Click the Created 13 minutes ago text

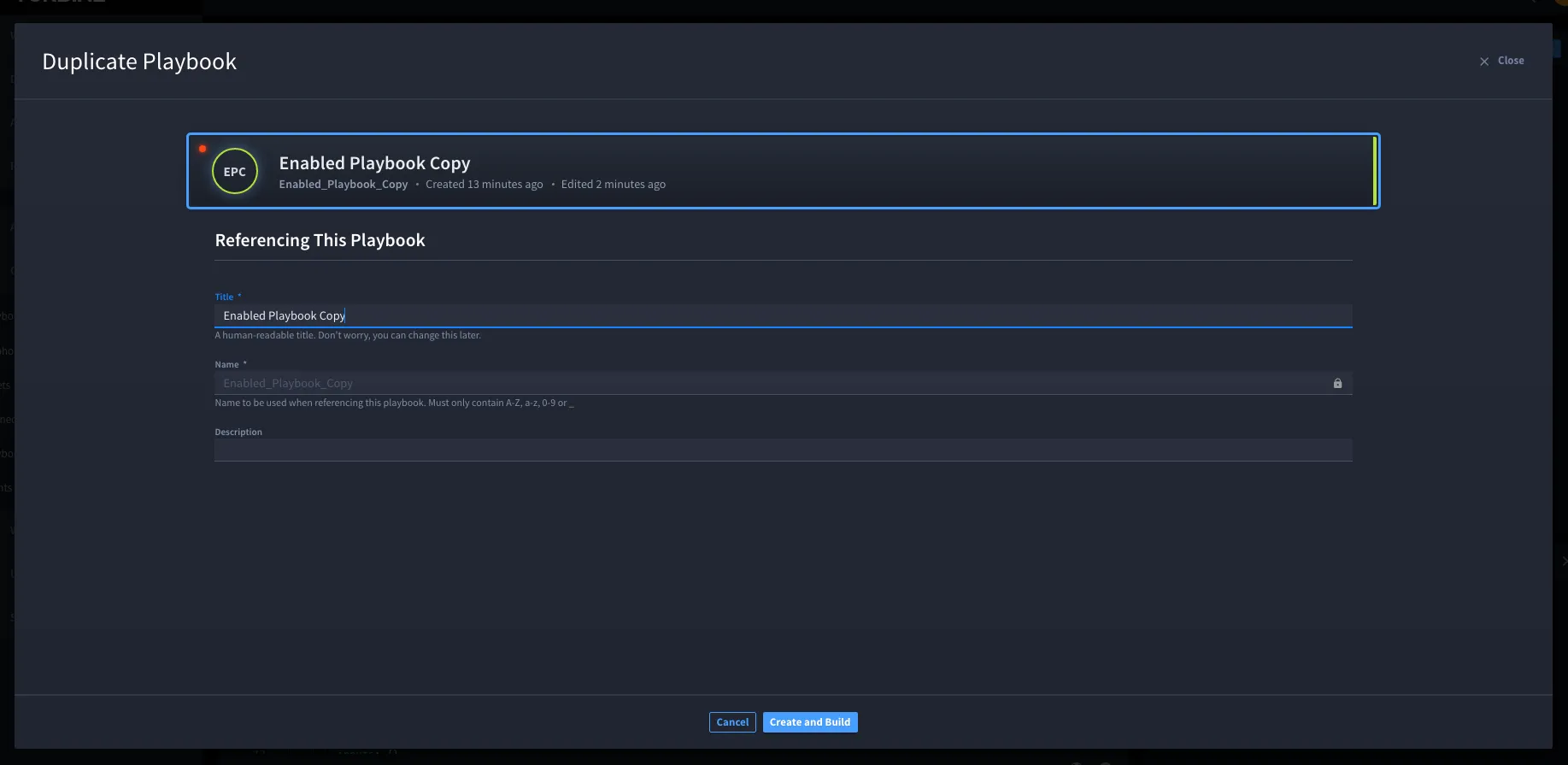(484, 185)
